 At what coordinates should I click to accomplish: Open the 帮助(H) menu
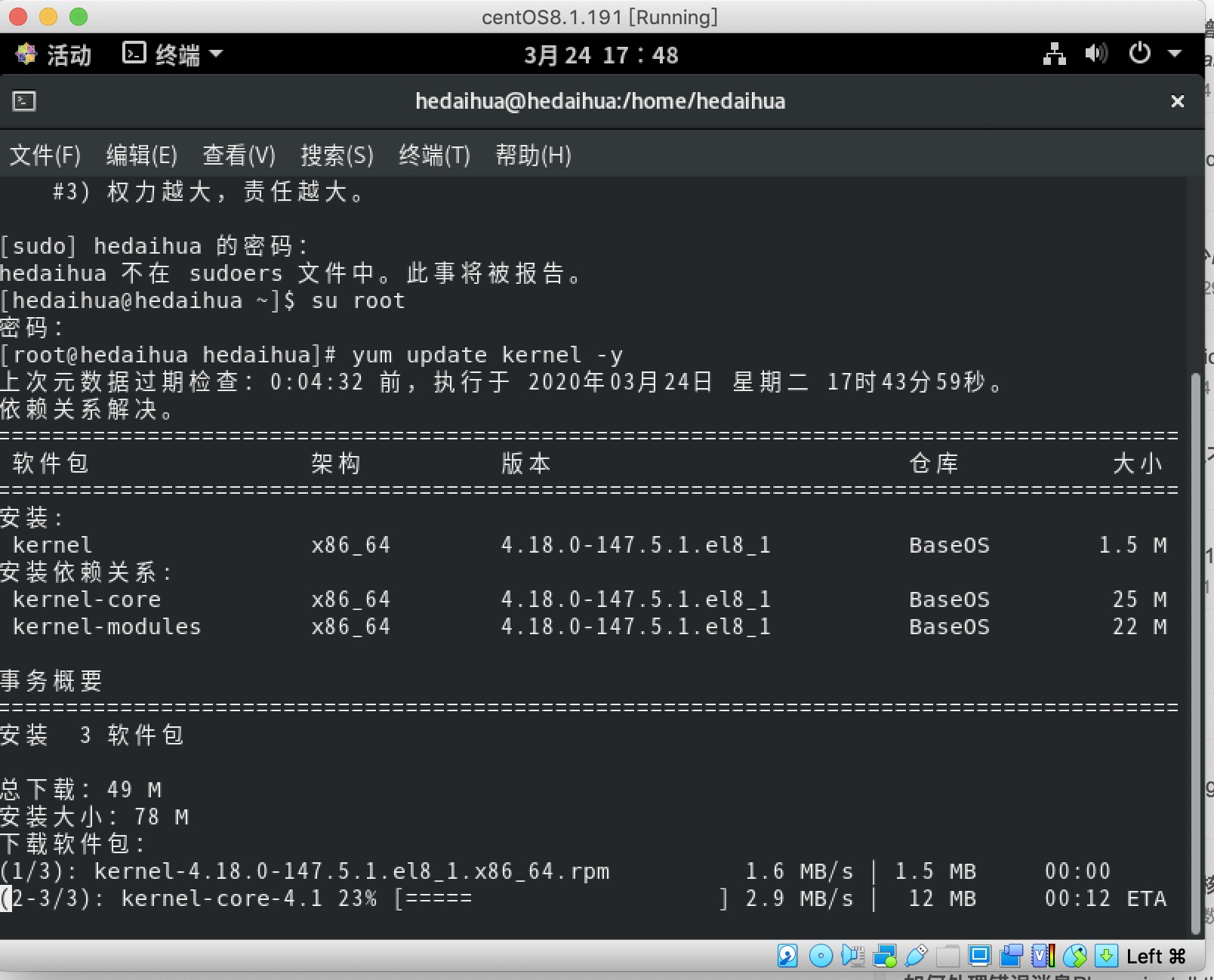pyautogui.click(x=533, y=155)
